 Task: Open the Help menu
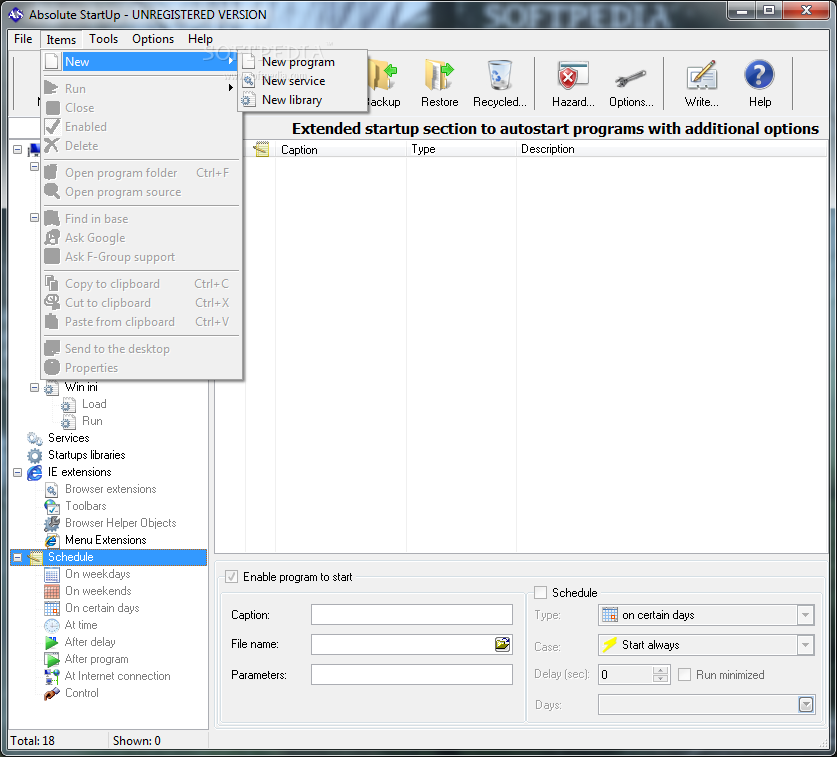pos(200,39)
